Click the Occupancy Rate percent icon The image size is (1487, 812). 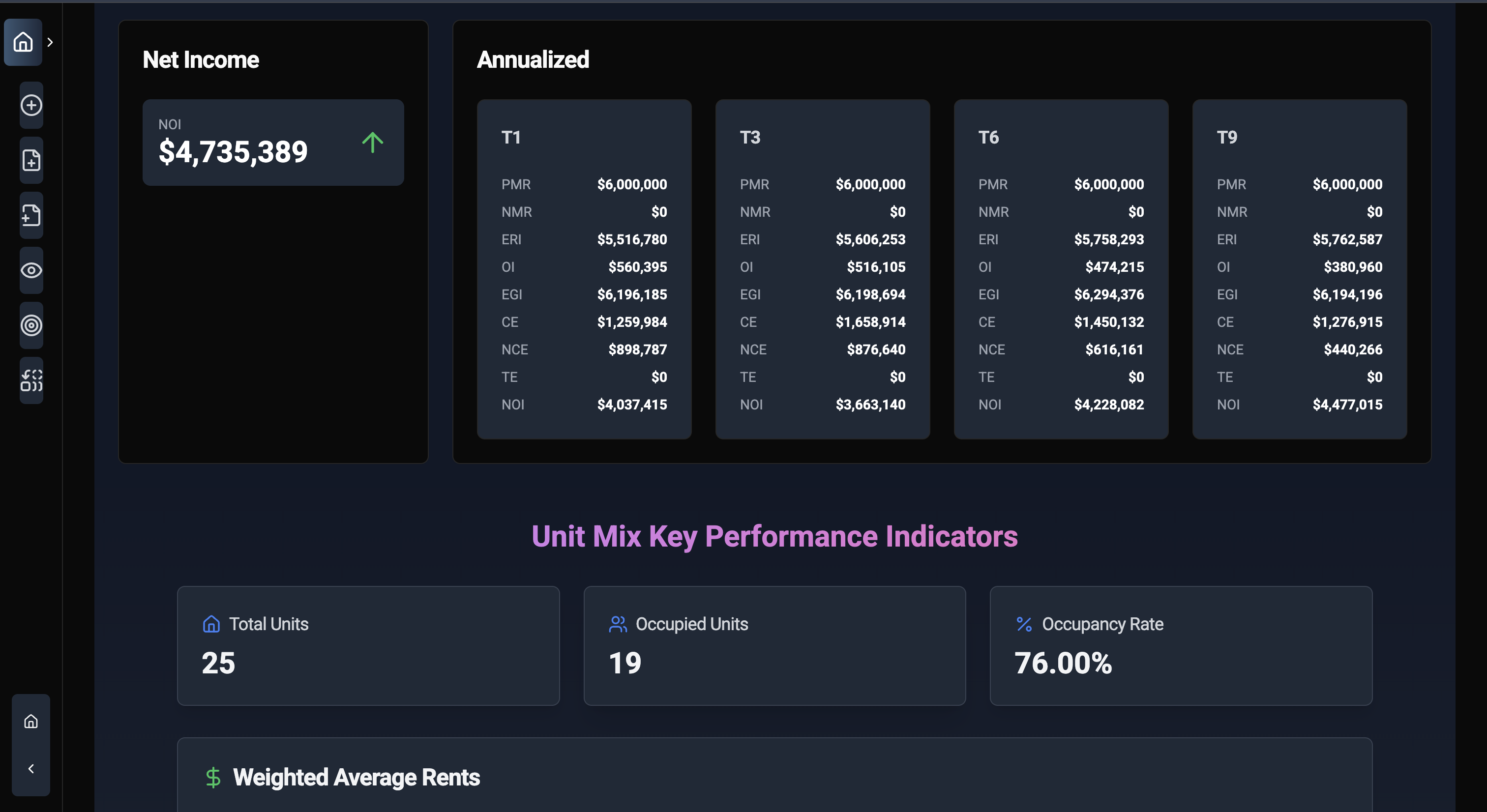click(1024, 624)
